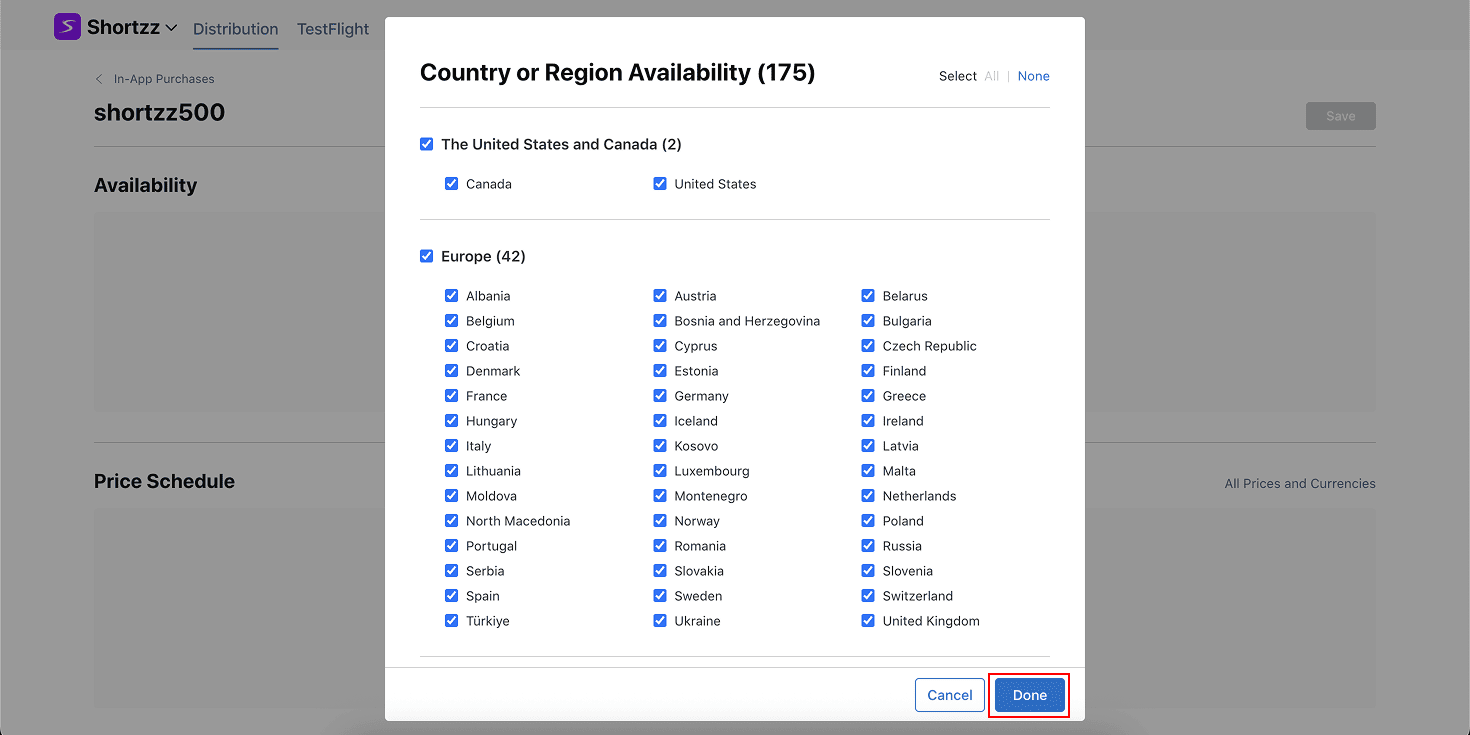Open All Prices and Currencies link

(x=1299, y=484)
